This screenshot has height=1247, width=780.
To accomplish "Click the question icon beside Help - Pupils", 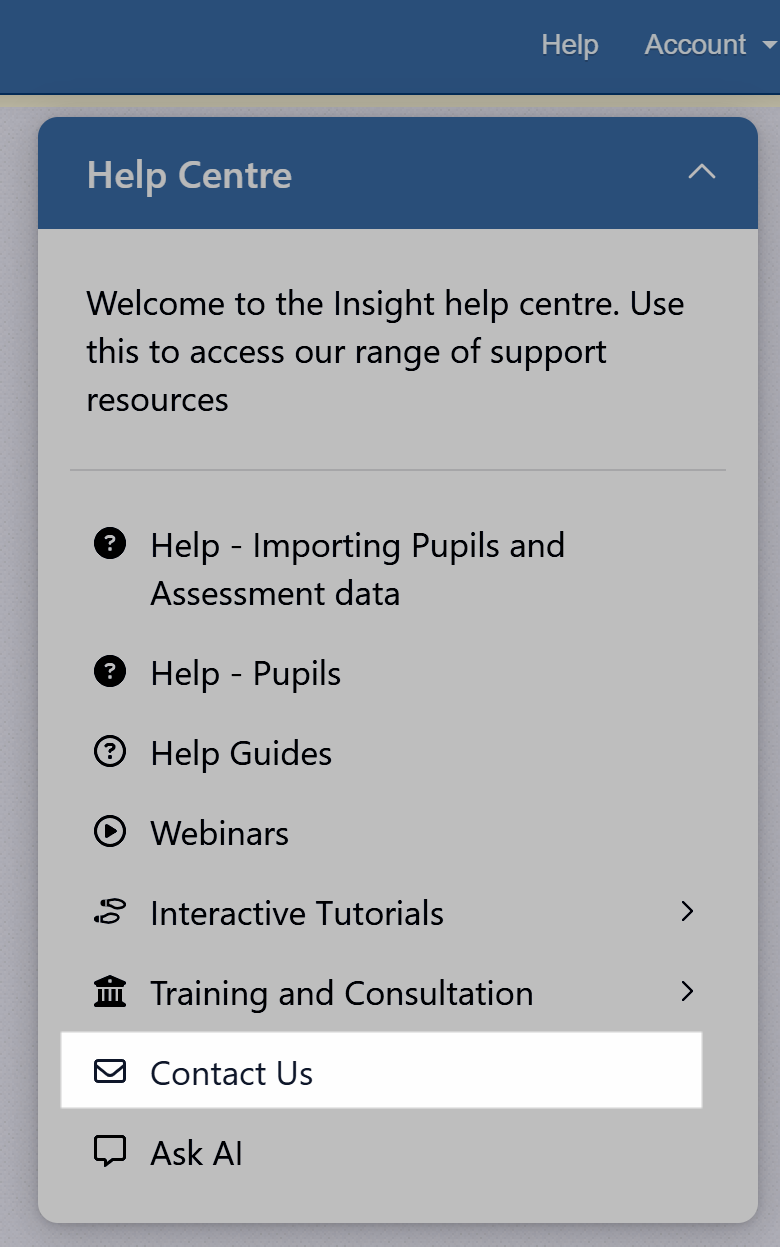I will (109, 673).
